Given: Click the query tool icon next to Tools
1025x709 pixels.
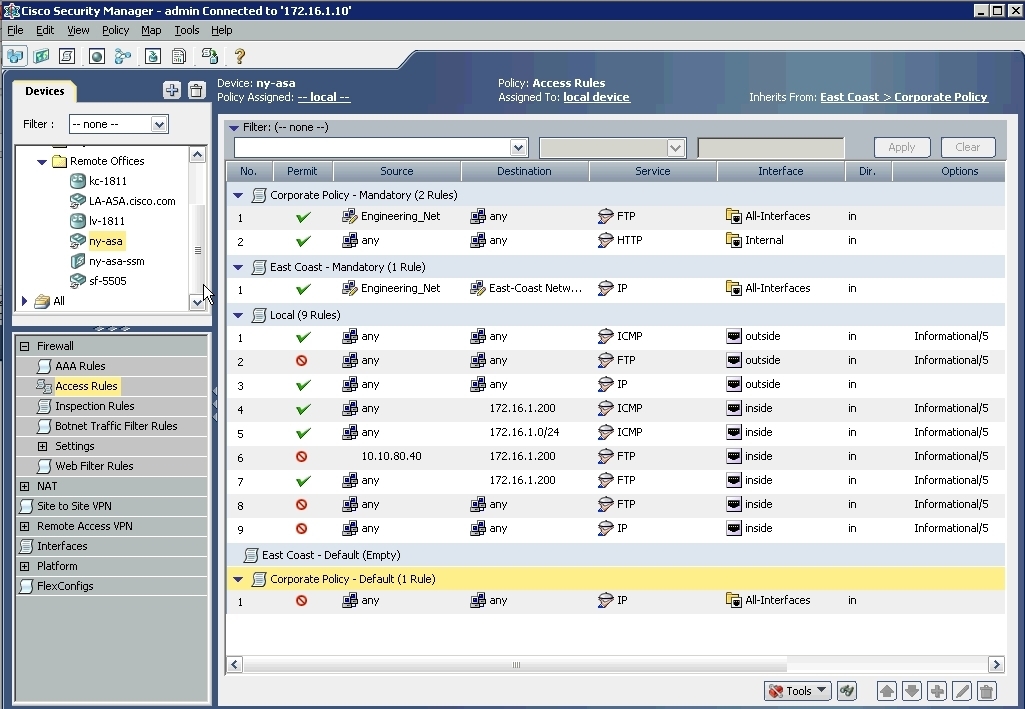Looking at the screenshot, I should (847, 691).
